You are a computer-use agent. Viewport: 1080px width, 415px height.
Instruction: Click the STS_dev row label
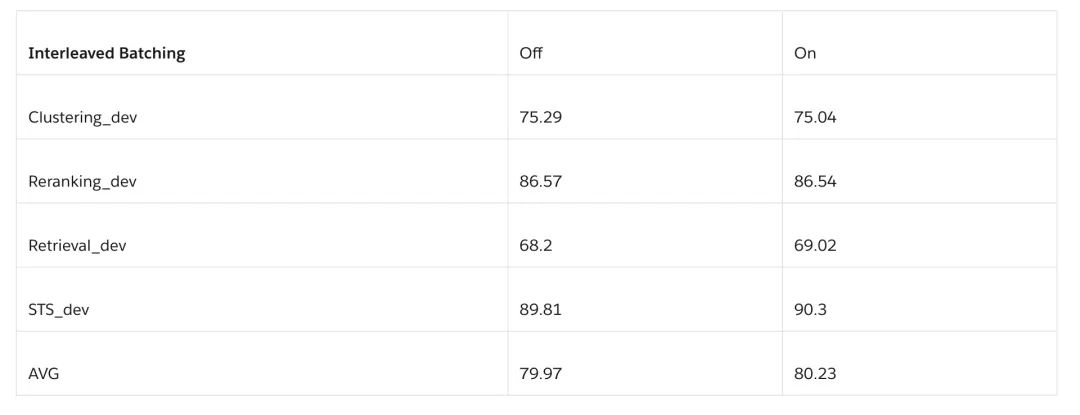click(x=58, y=309)
